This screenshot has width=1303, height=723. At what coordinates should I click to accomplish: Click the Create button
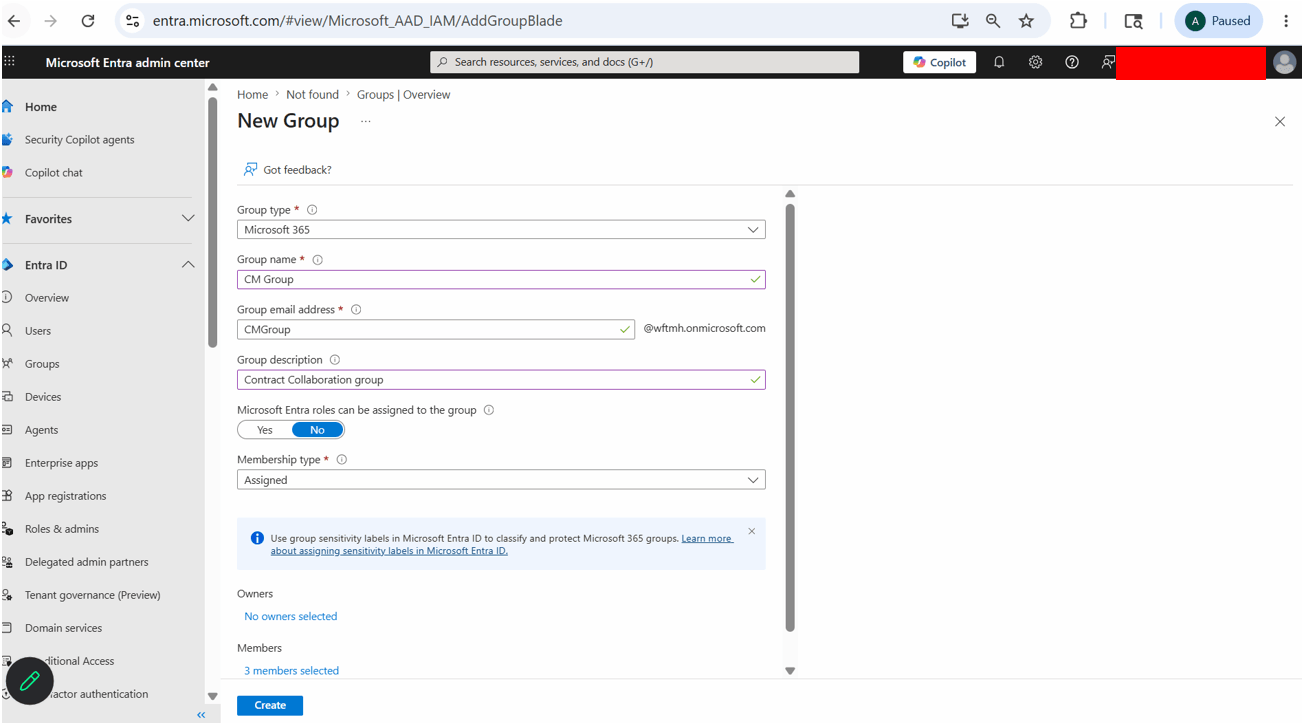pyautogui.click(x=270, y=705)
